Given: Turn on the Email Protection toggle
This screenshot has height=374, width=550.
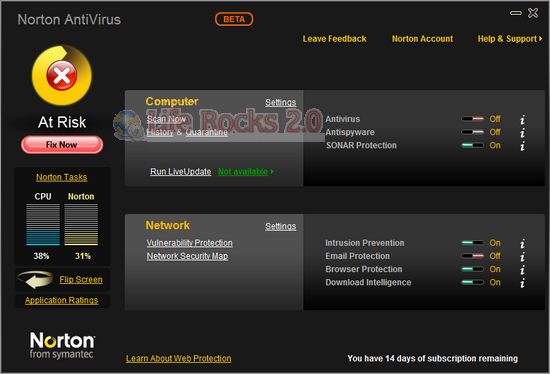Looking at the screenshot, I should [x=472, y=256].
